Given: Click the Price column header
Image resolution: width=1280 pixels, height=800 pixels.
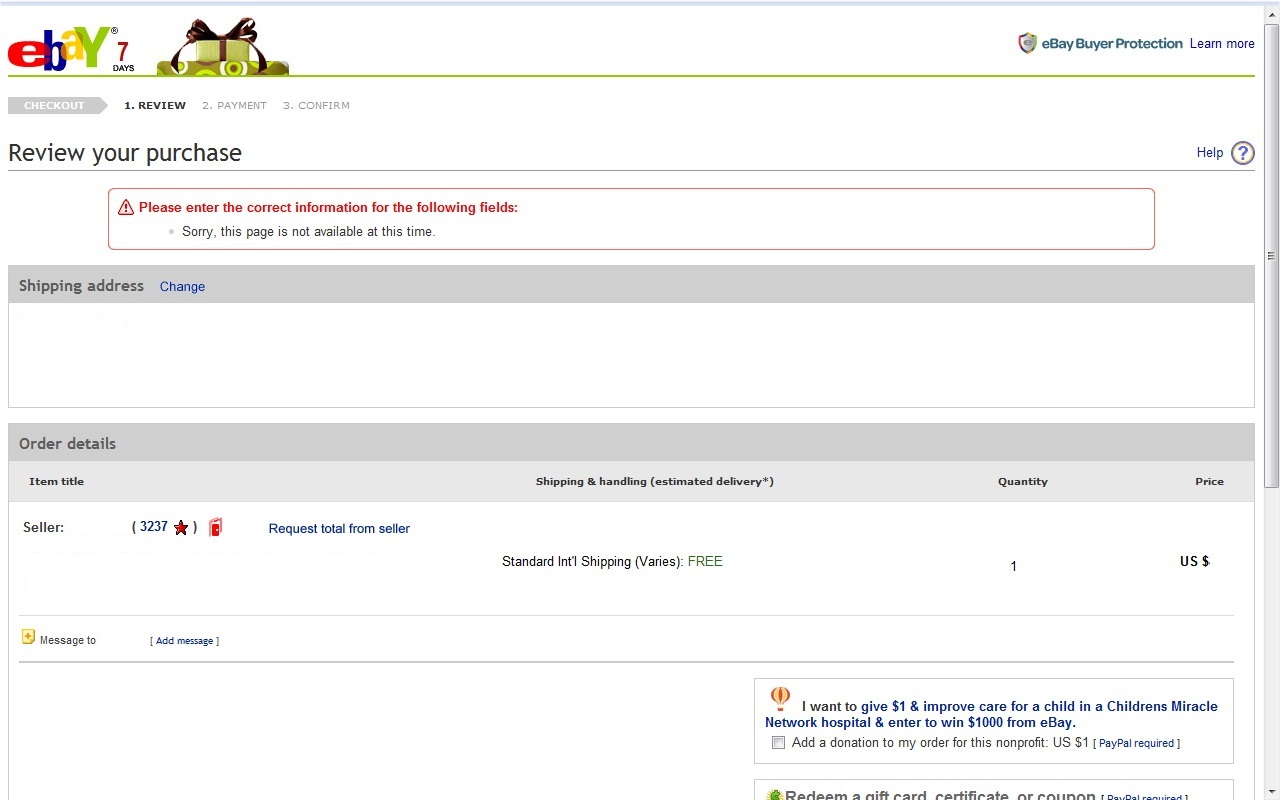Looking at the screenshot, I should point(1209,482).
